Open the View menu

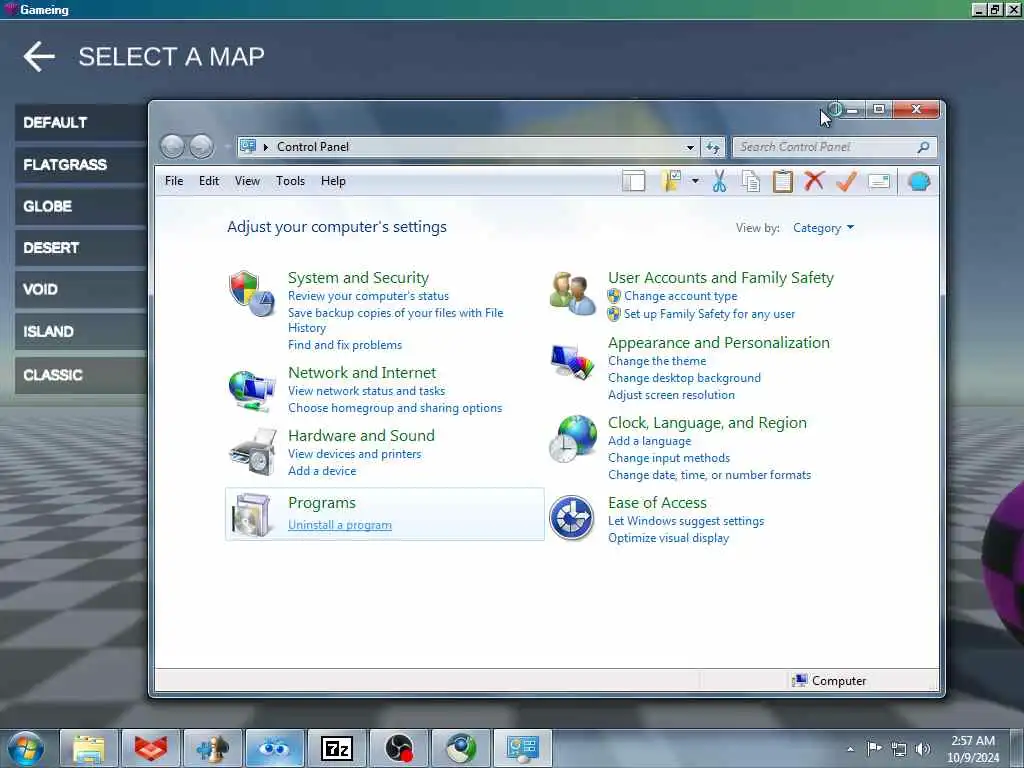248,181
